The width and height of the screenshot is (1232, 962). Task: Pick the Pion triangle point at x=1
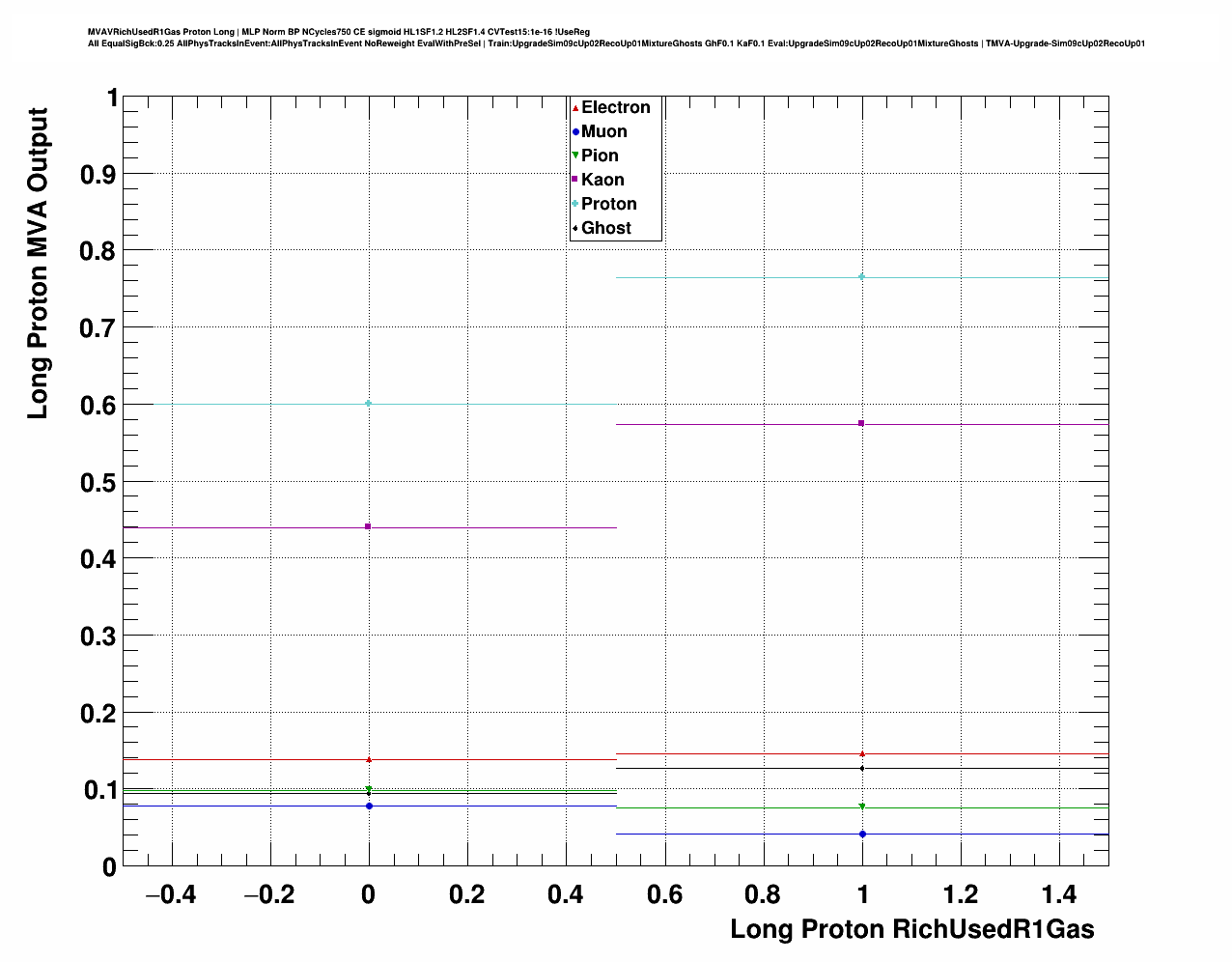click(x=861, y=806)
